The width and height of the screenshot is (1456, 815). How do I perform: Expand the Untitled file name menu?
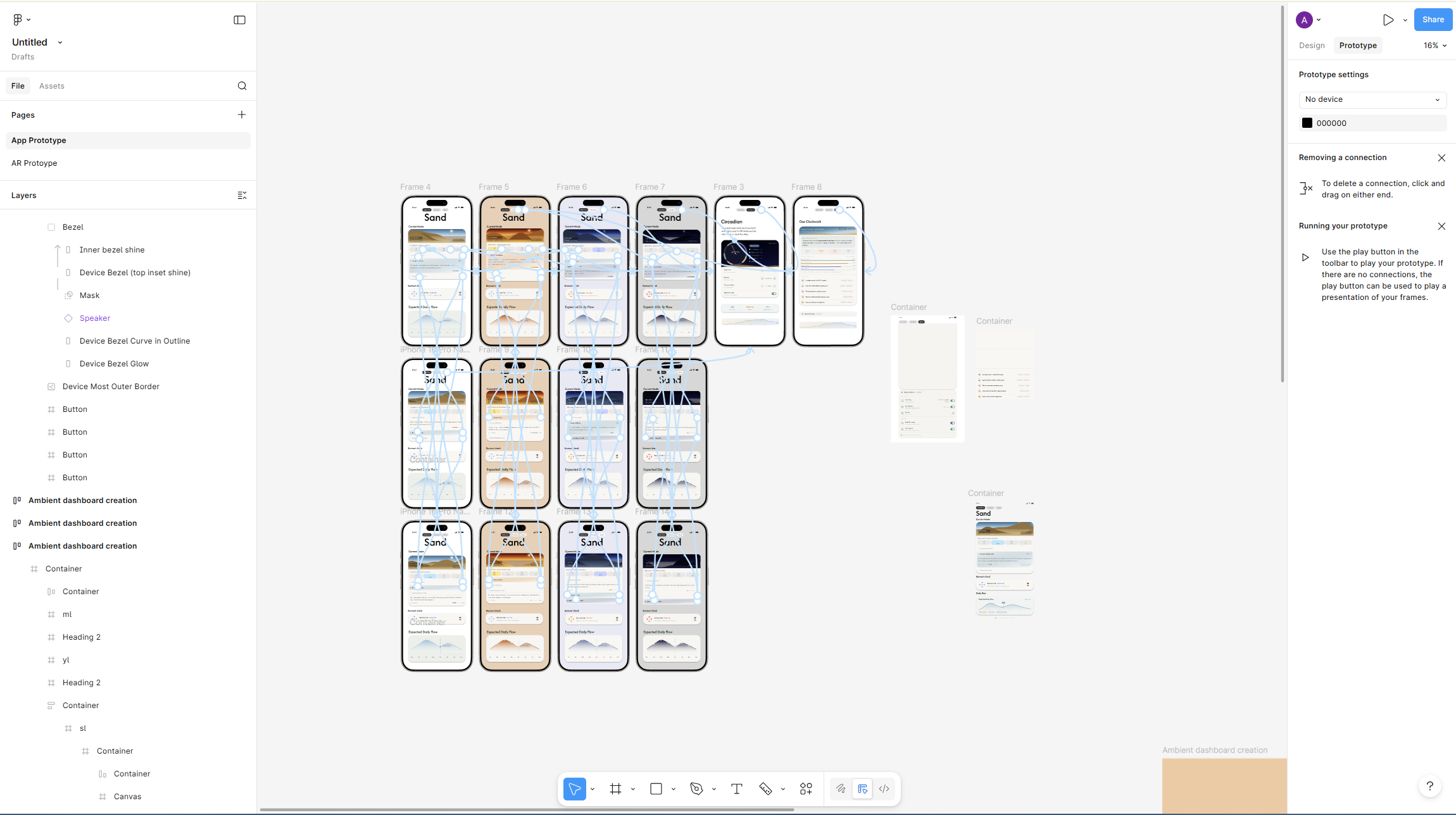pos(60,42)
